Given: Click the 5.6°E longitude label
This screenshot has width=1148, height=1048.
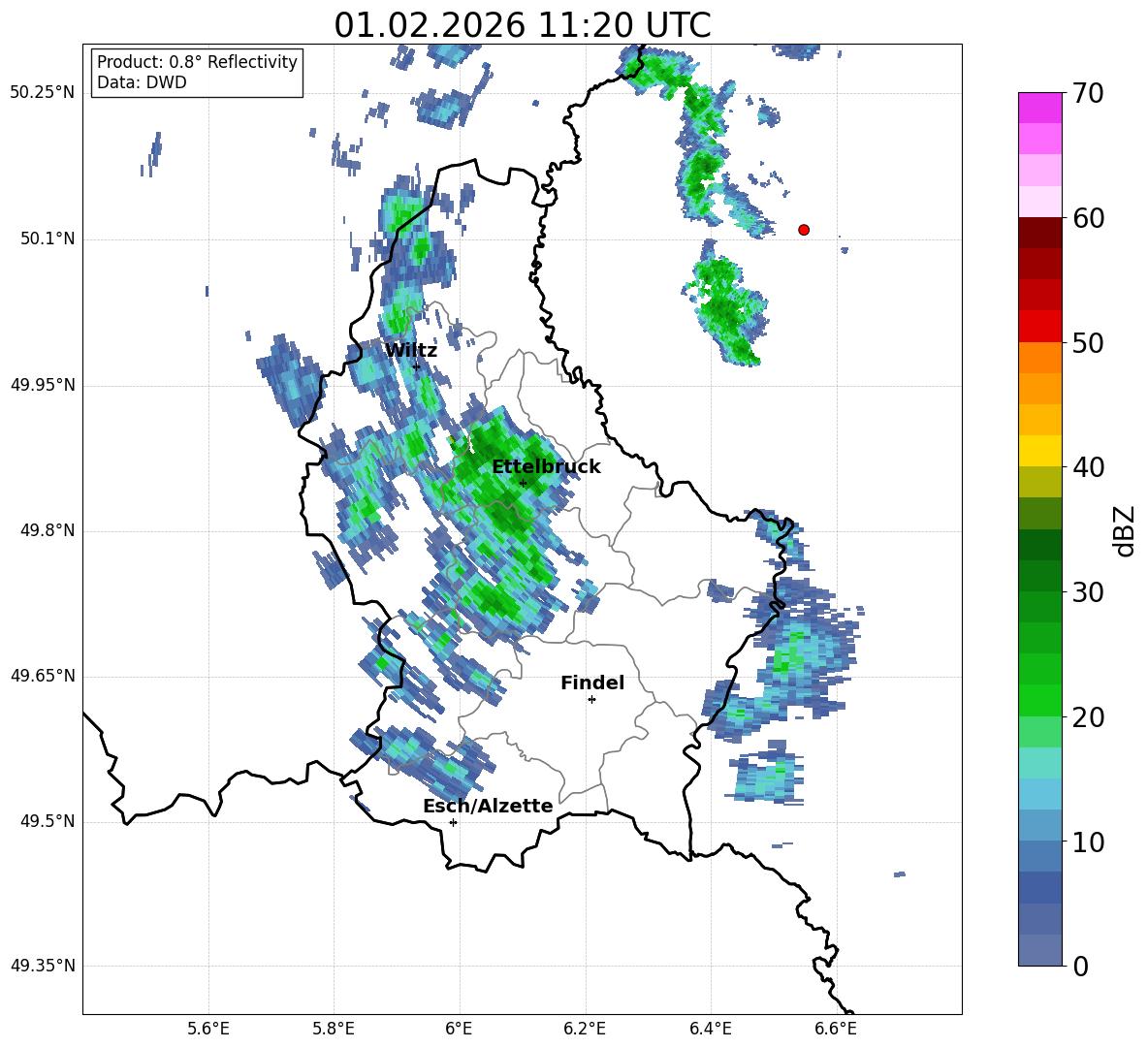Looking at the screenshot, I should [x=208, y=1029].
